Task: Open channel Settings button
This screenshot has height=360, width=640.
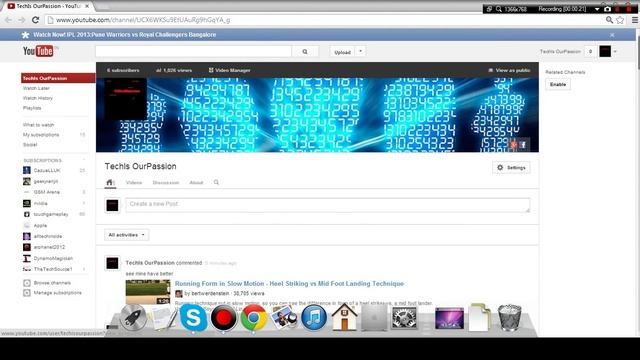Action: 511,168
